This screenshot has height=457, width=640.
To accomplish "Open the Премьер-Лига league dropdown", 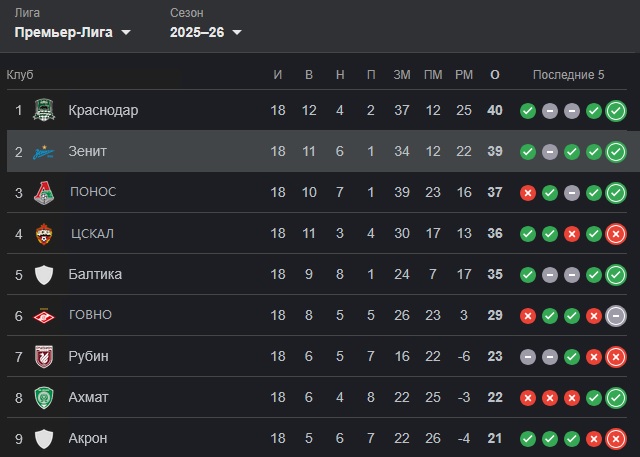I will coord(73,32).
